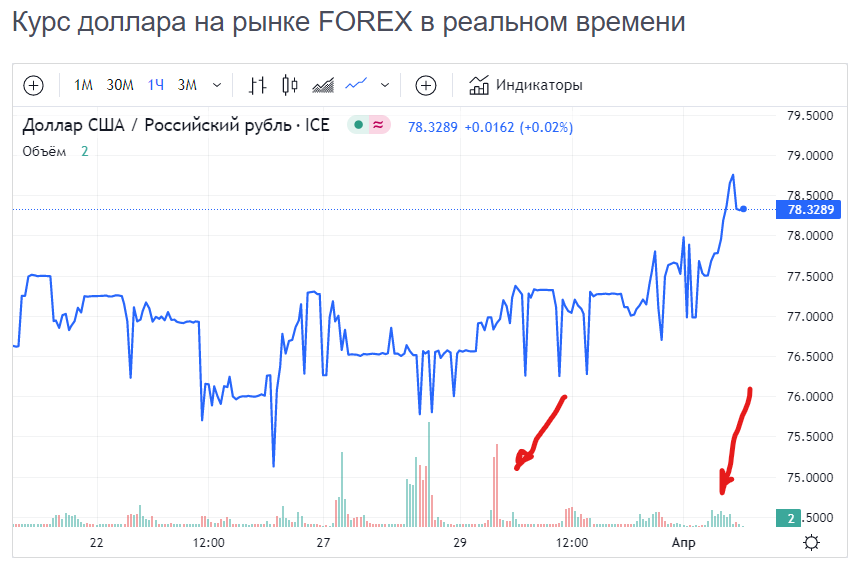The width and height of the screenshot is (853, 563).
Task: Switch to candlestick chart style
Action: click(x=291, y=85)
